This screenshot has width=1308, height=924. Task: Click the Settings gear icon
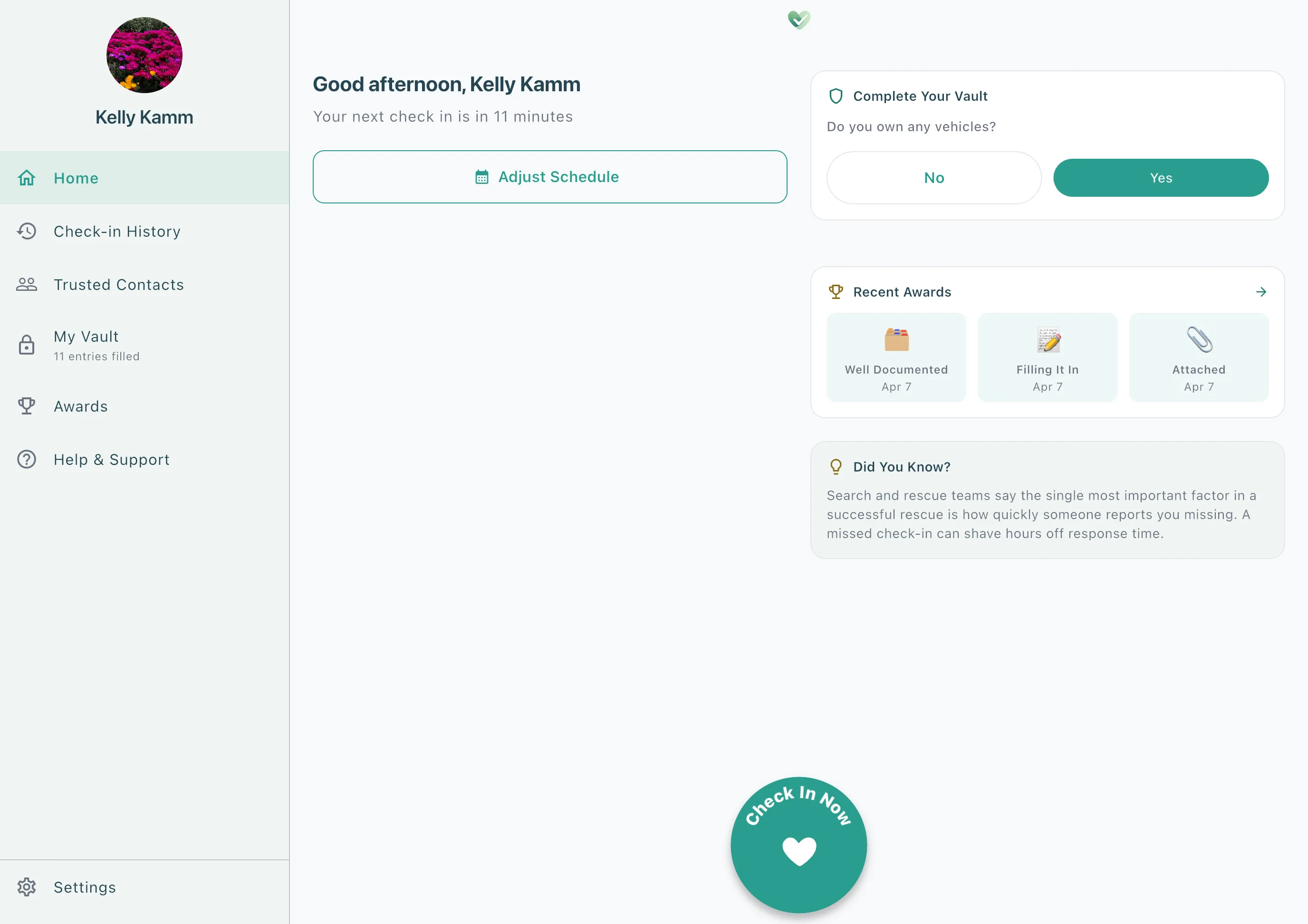[x=26, y=887]
